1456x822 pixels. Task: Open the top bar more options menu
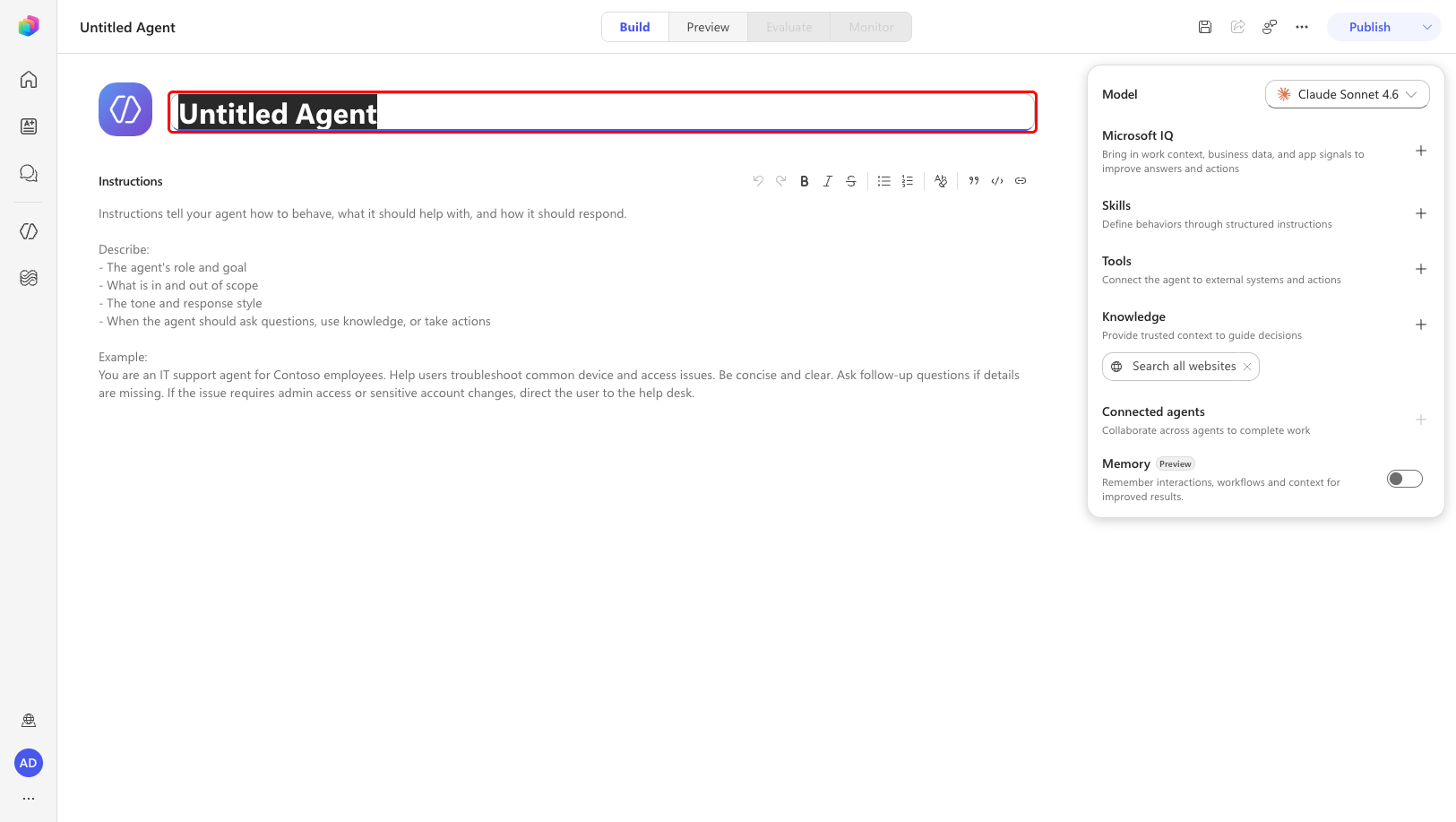point(1302,27)
